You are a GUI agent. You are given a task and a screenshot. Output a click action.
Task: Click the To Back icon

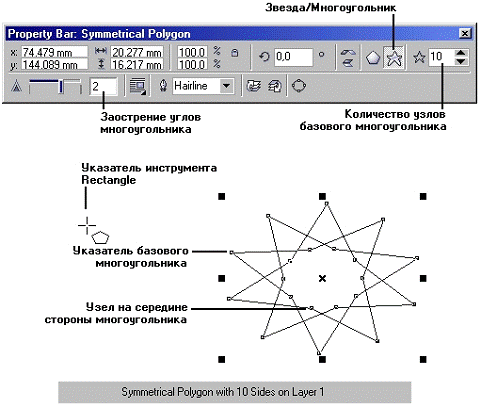[x=275, y=86]
